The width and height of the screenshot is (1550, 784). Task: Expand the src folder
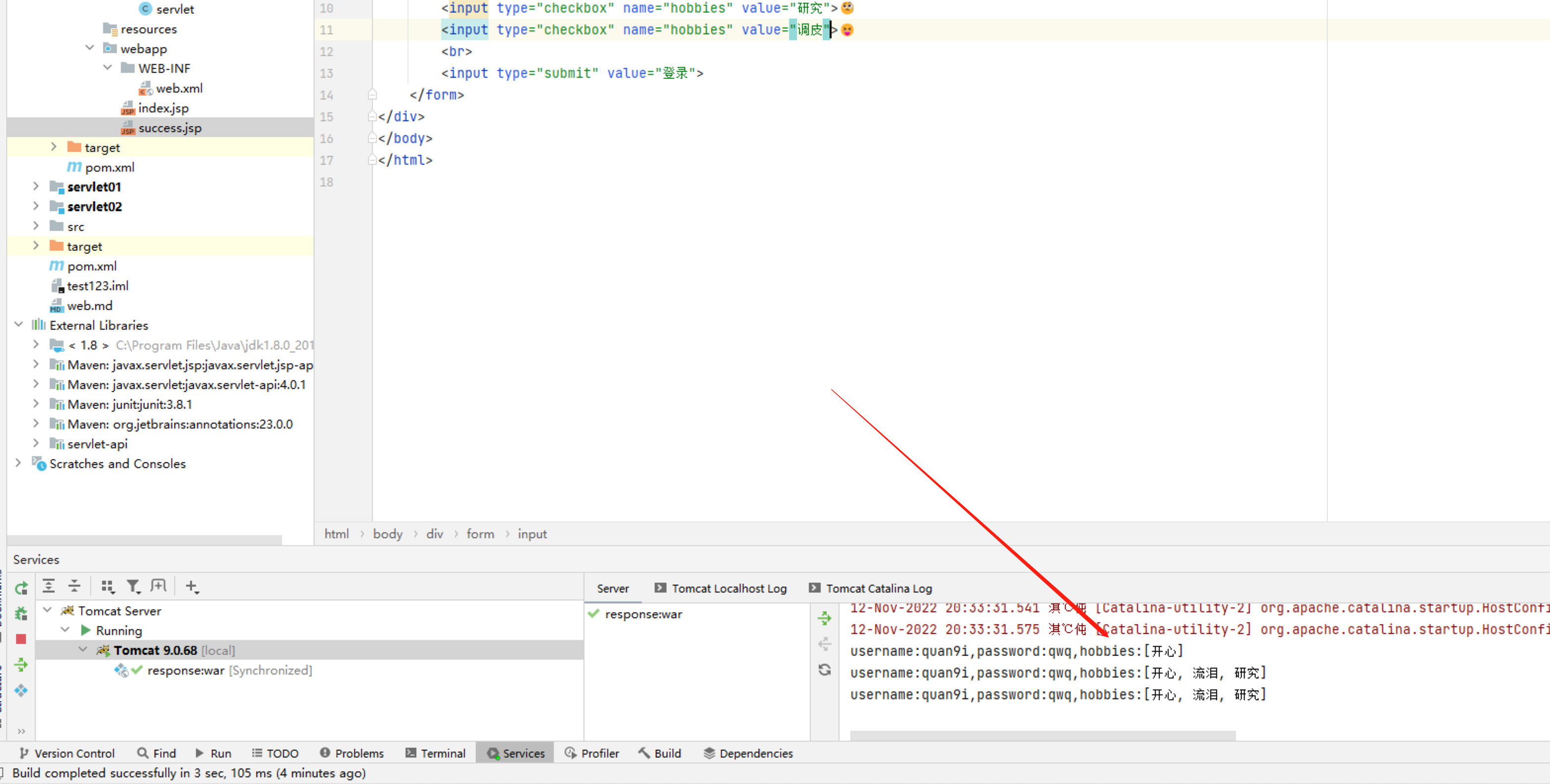[x=36, y=226]
